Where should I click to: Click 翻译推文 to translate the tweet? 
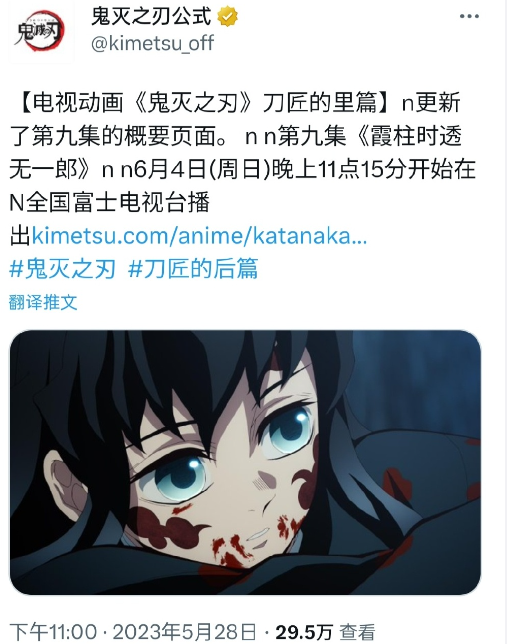(43, 303)
